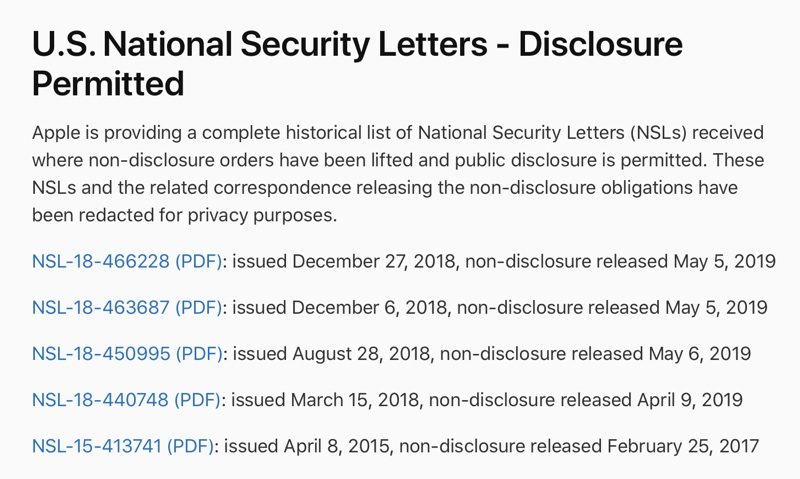Click the (PDF) label after NSL-18-466228

click(x=197, y=262)
